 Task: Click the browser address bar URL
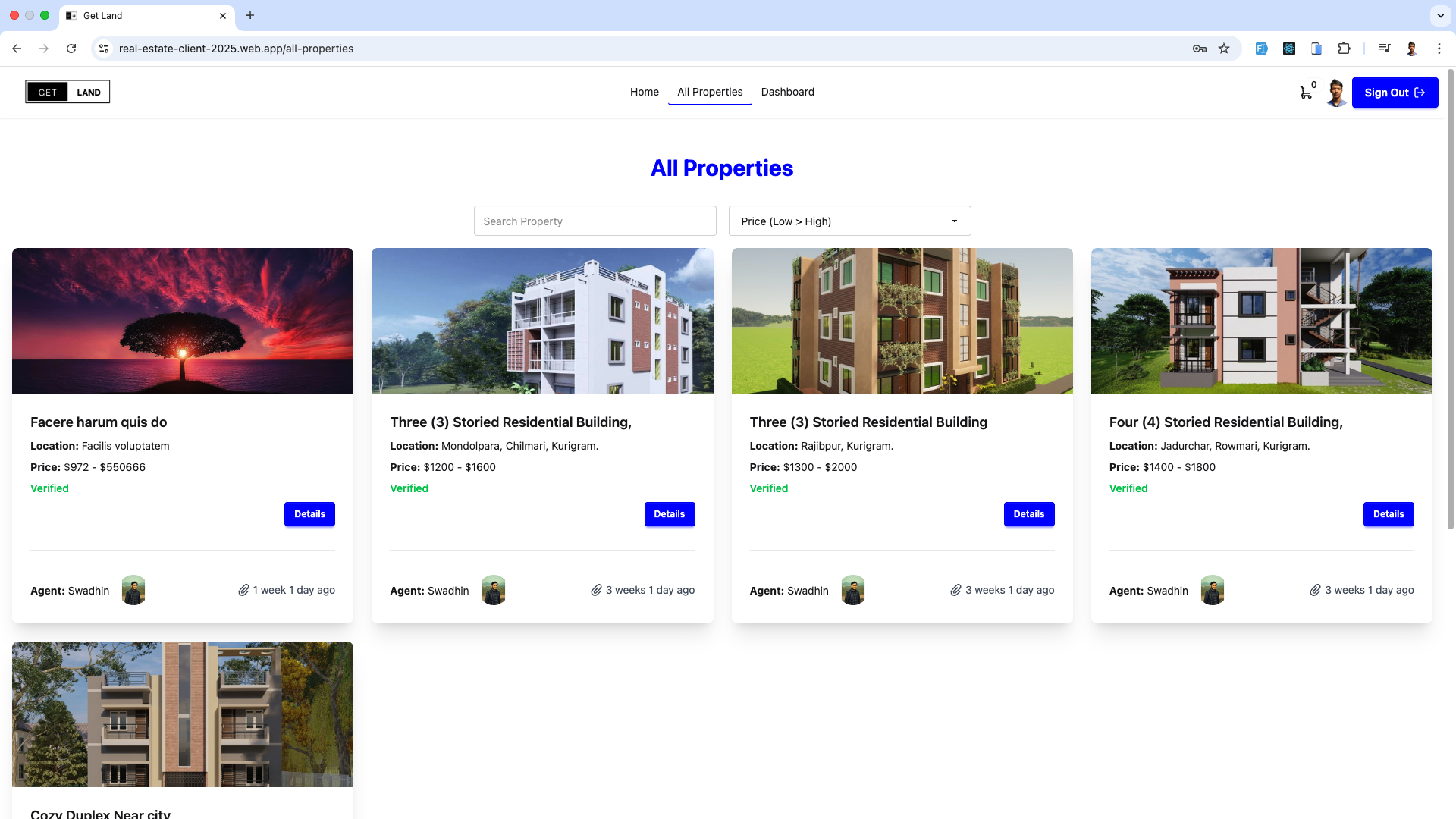(236, 49)
